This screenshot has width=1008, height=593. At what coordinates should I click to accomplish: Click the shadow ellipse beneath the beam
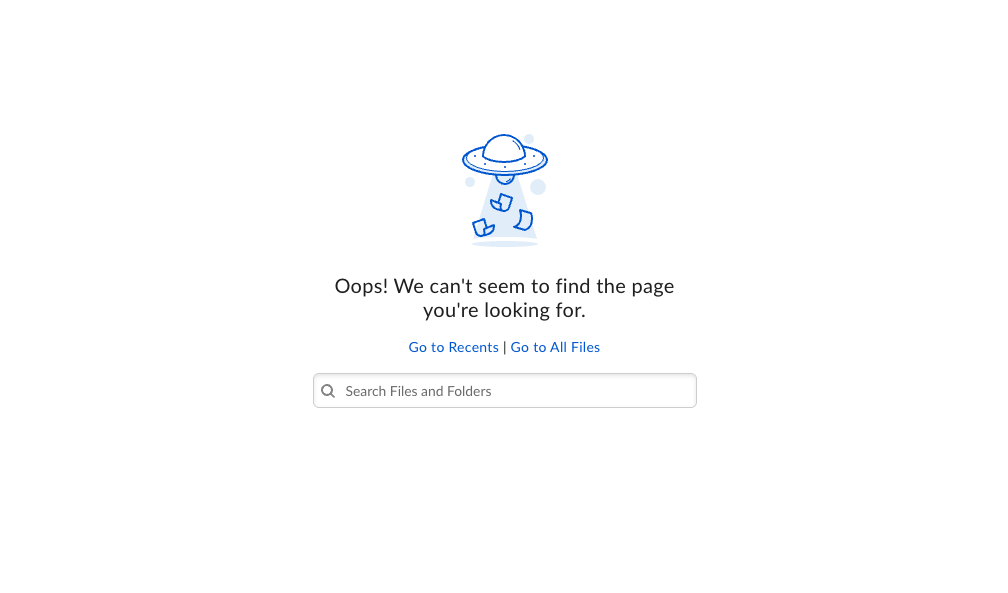(505, 244)
